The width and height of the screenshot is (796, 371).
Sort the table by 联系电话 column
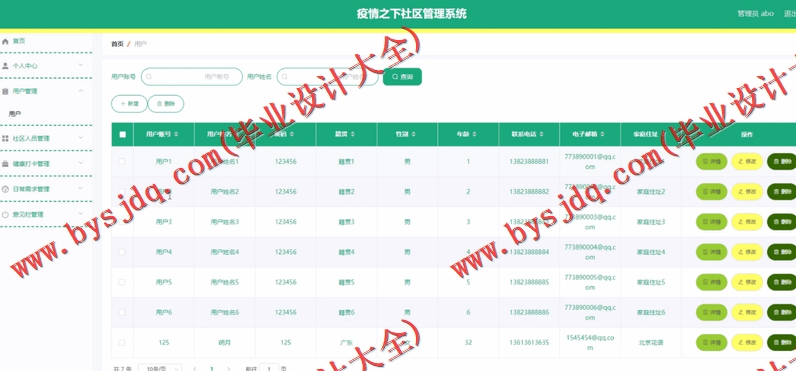click(x=542, y=134)
